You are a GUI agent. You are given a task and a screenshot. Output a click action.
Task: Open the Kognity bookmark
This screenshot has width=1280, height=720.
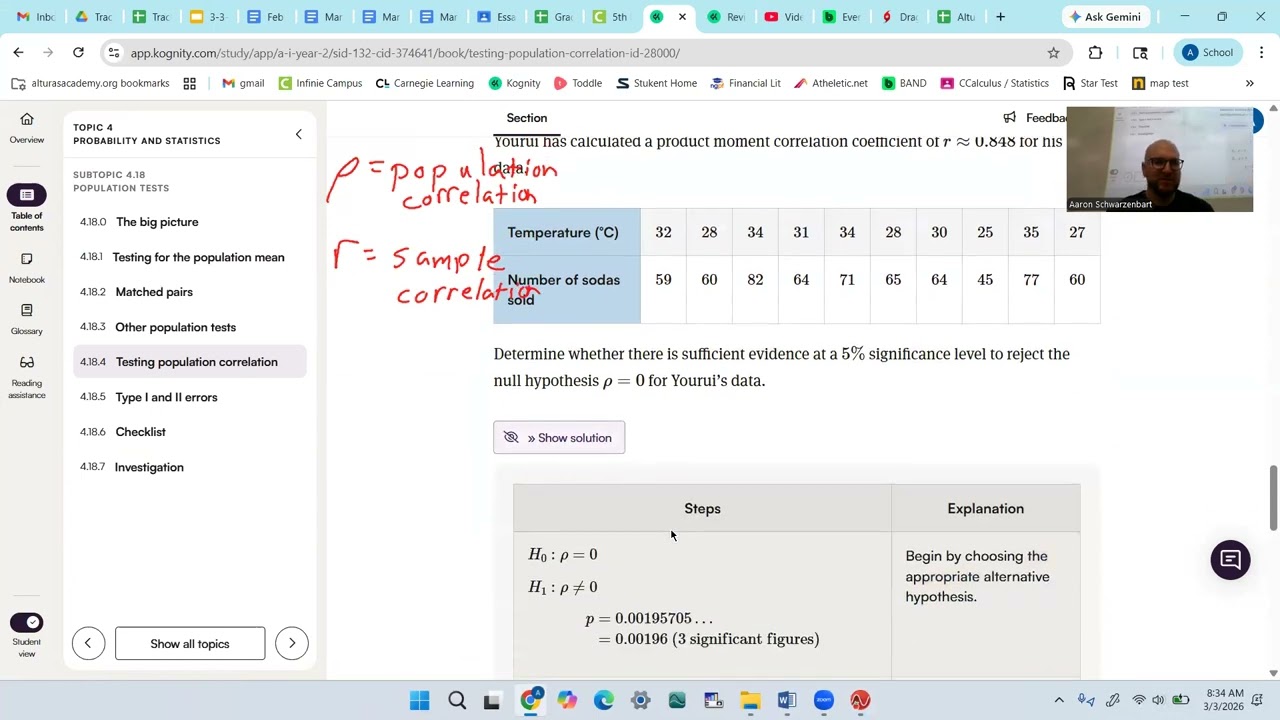pyautogui.click(x=514, y=83)
